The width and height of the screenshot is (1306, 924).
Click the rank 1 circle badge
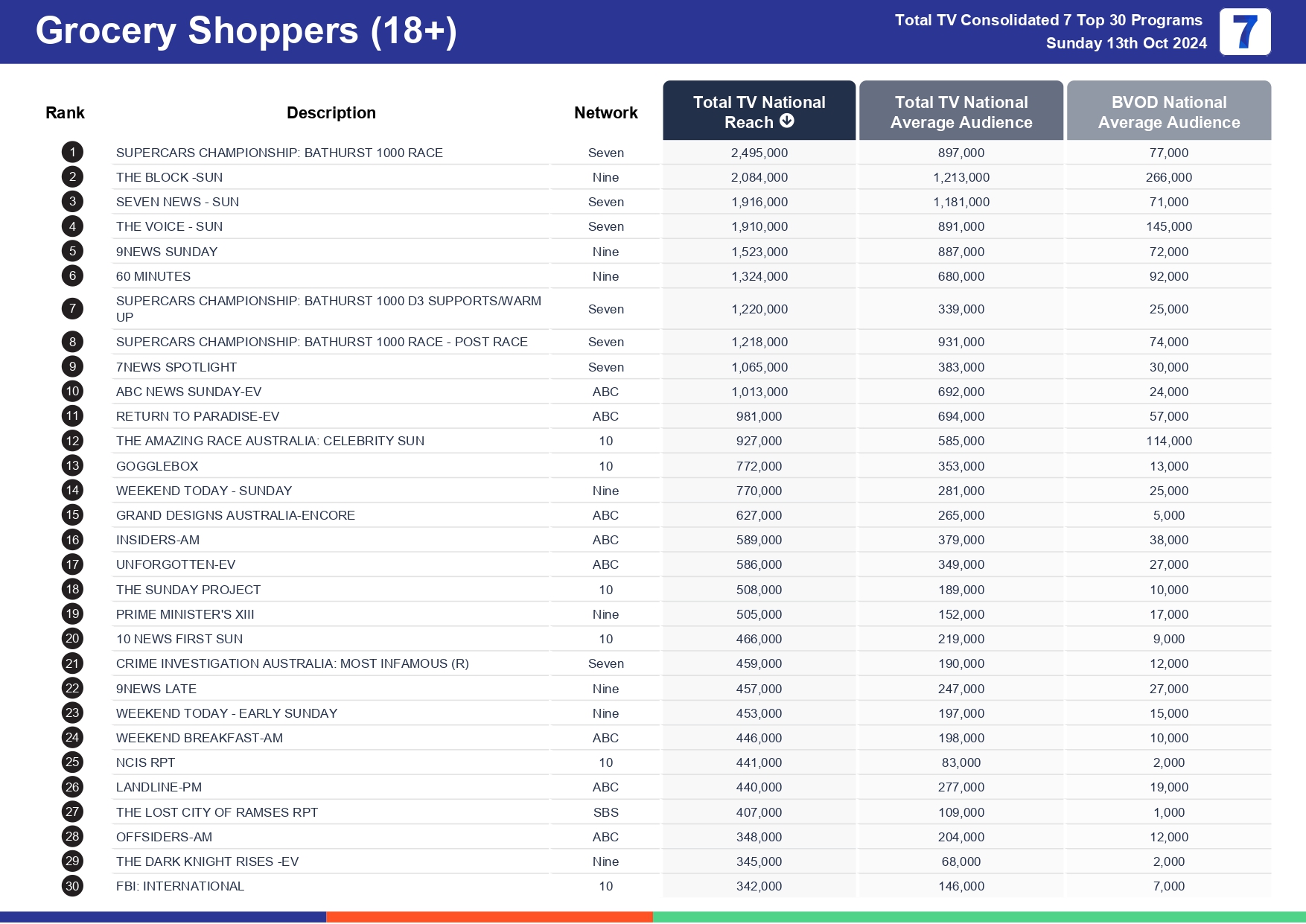(x=72, y=153)
